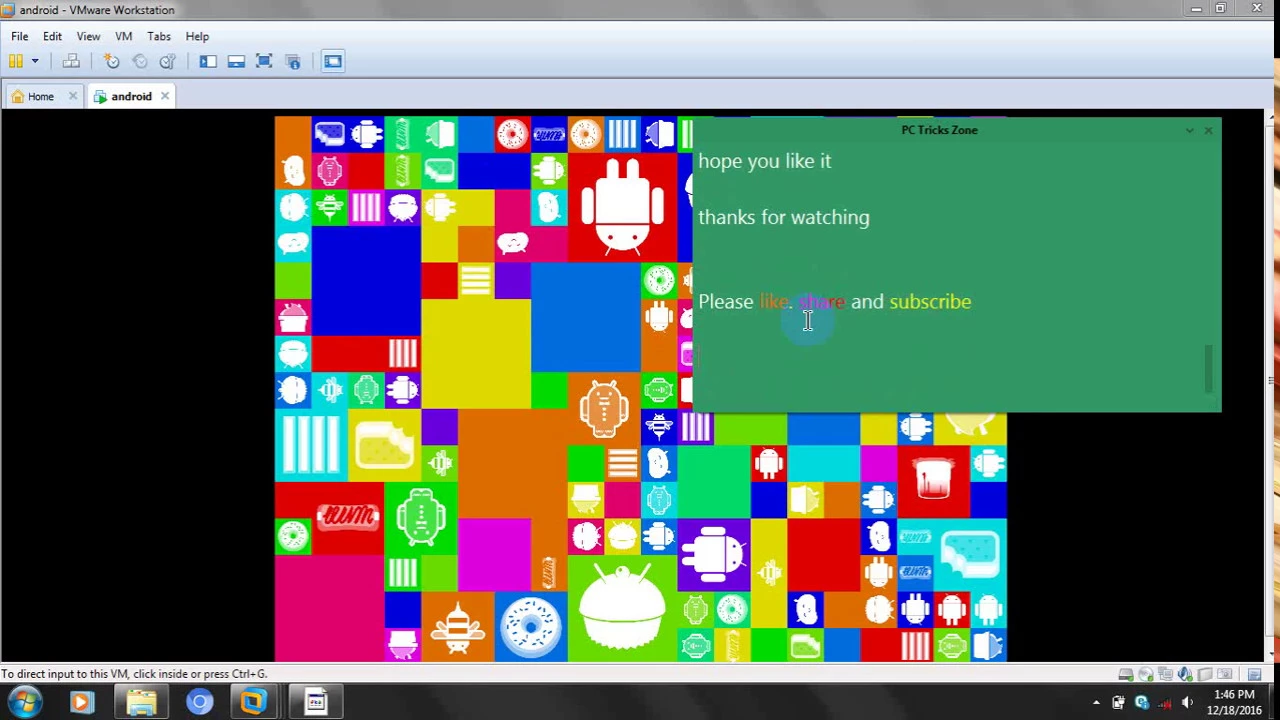Click the message log status icon
This screenshot has height=720, width=1280.
click(1255, 674)
